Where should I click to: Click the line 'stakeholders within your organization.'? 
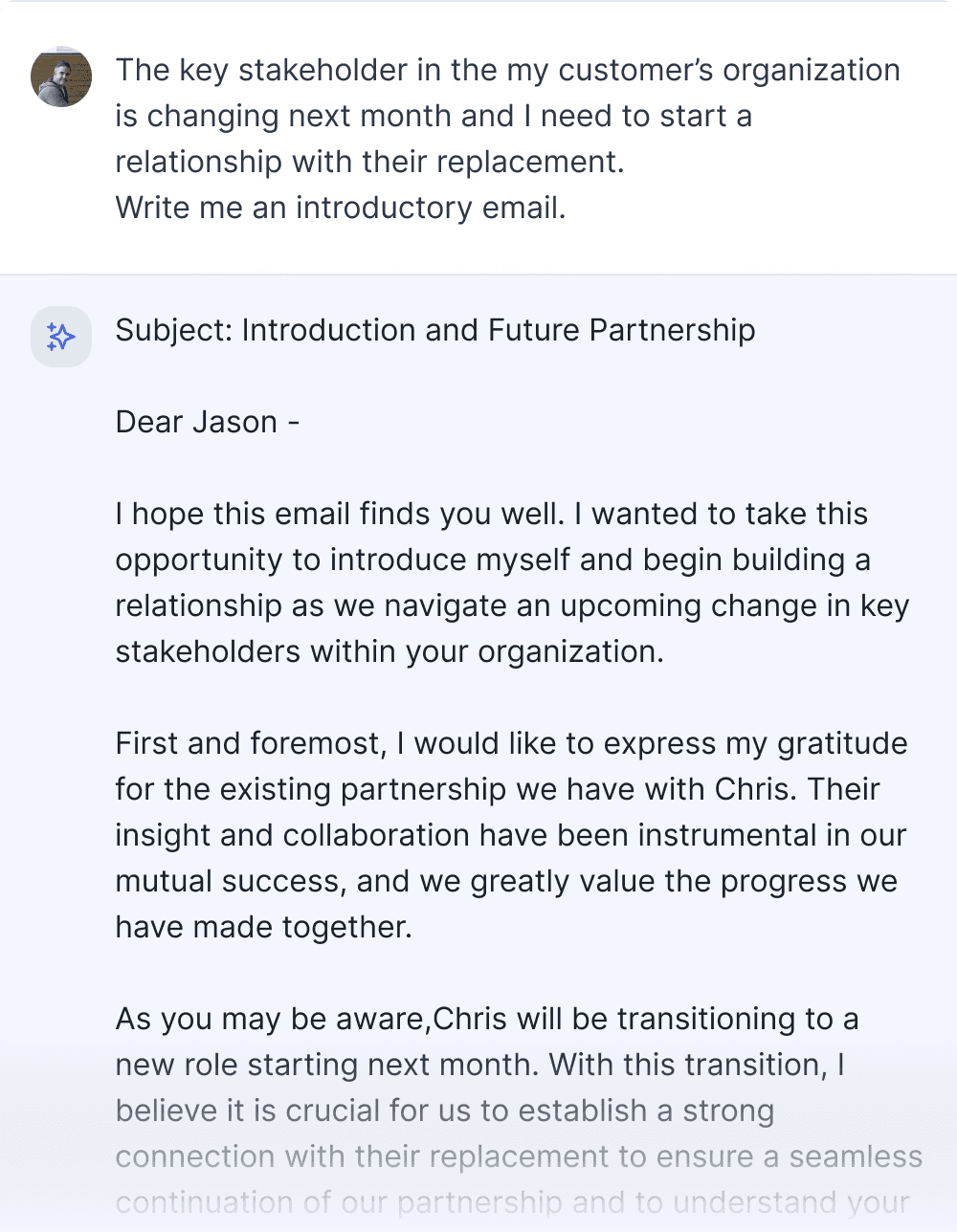[x=389, y=652]
